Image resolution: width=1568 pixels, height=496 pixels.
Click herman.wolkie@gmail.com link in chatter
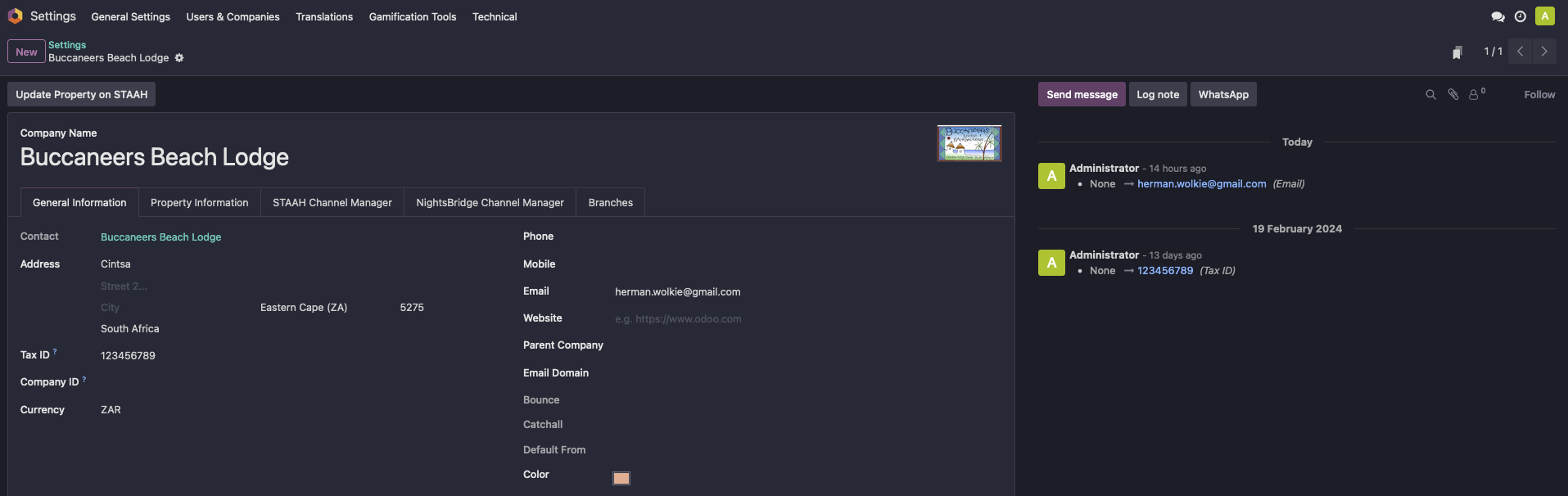1202,184
